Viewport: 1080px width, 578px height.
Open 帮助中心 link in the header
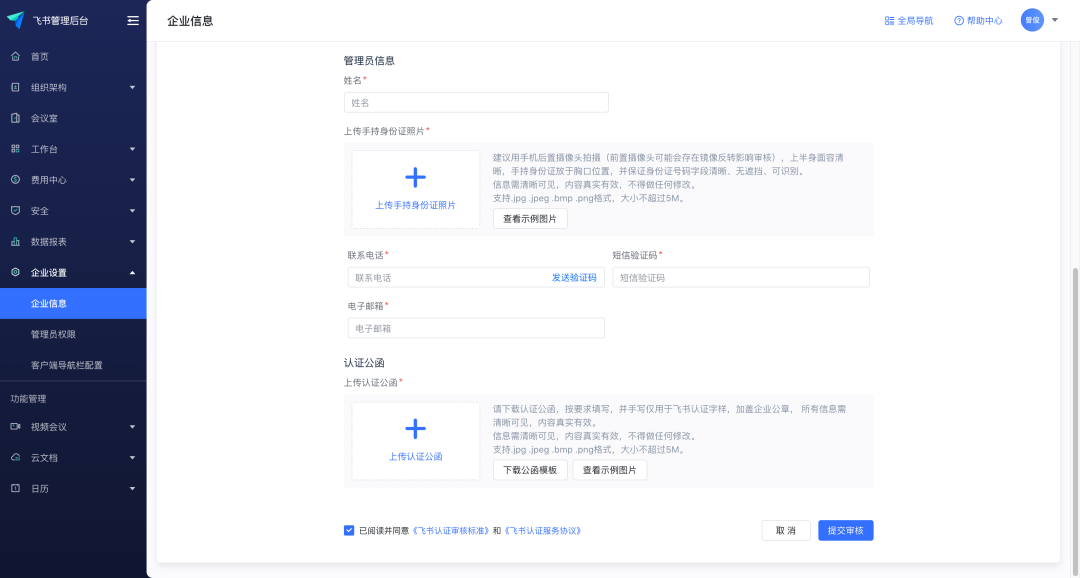click(x=978, y=21)
